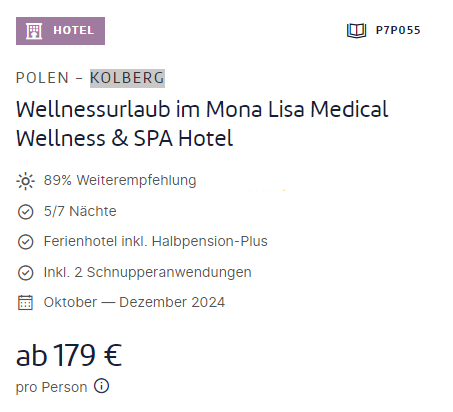Click the pro Person label
Viewport: 453px width, 412px height.
click(52, 387)
